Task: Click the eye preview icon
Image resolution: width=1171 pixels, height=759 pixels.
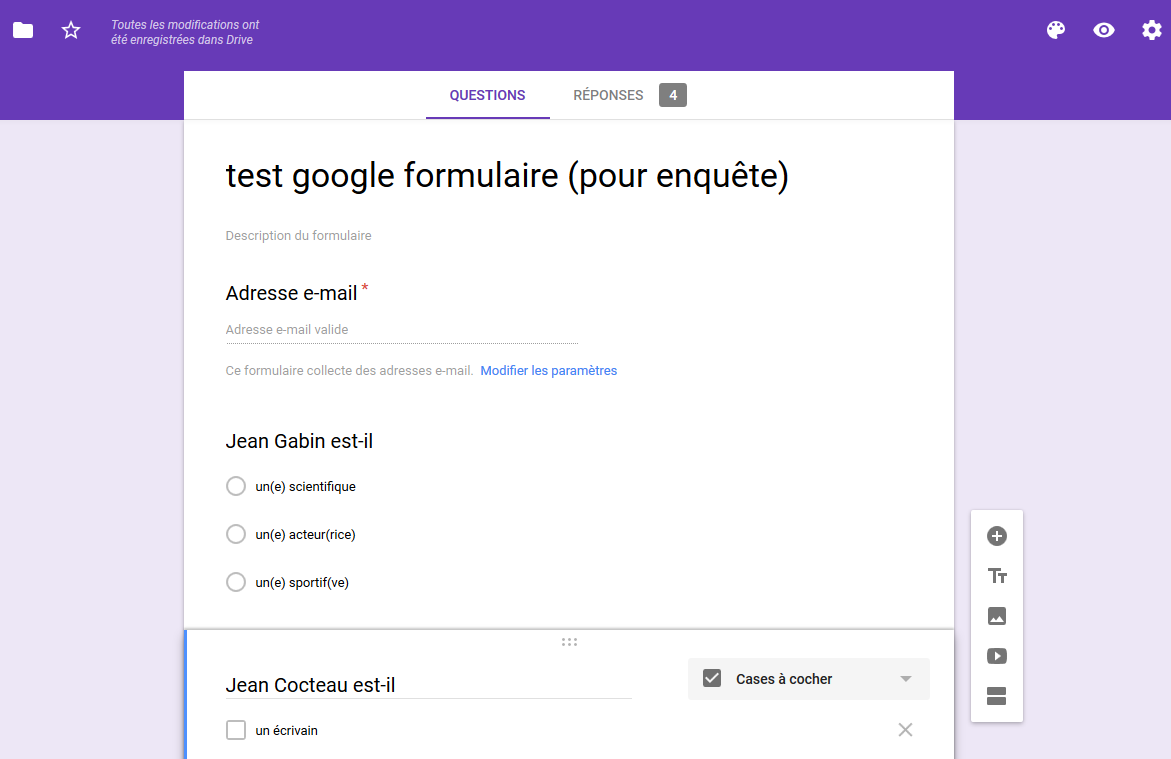Action: pos(1104,30)
